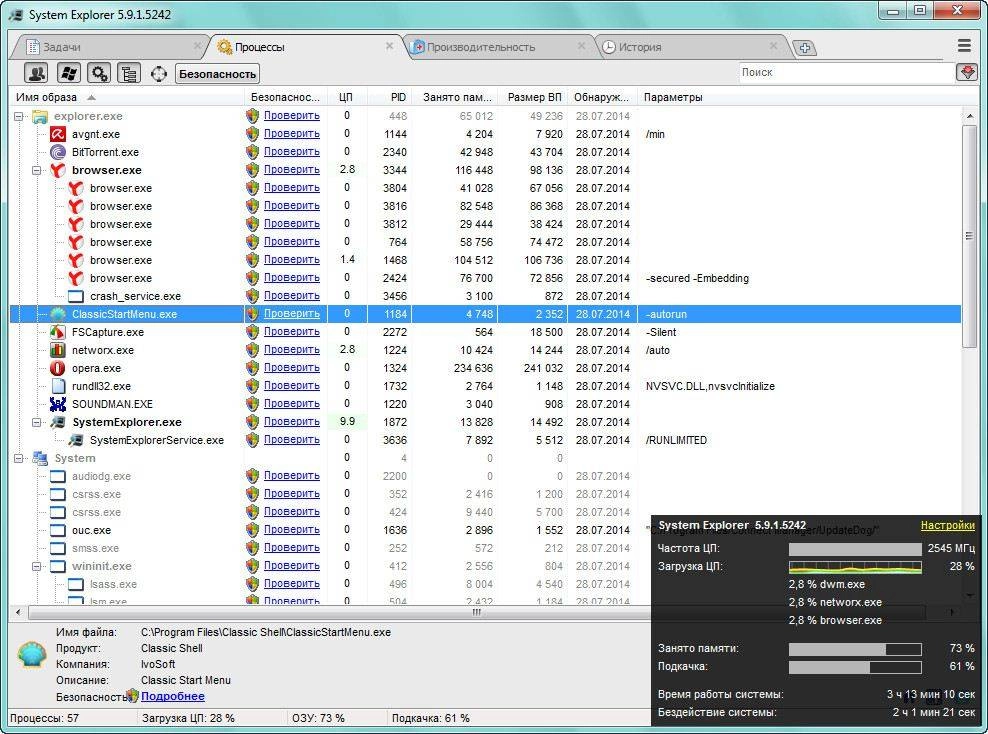Open Настройки link in the popup panel
The height and width of the screenshot is (734, 988).
(947, 525)
